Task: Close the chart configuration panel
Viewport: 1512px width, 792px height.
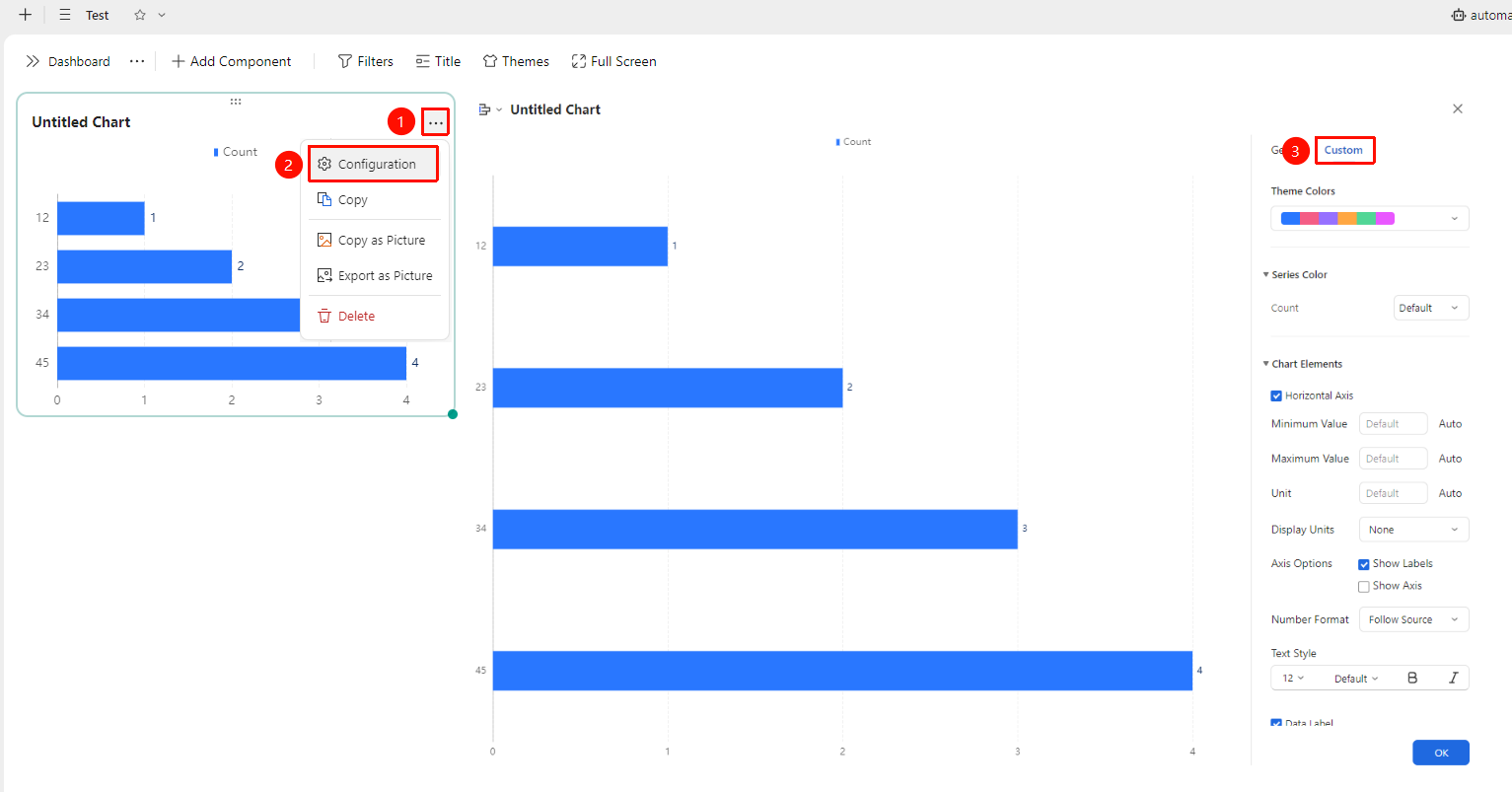Action: [1458, 108]
